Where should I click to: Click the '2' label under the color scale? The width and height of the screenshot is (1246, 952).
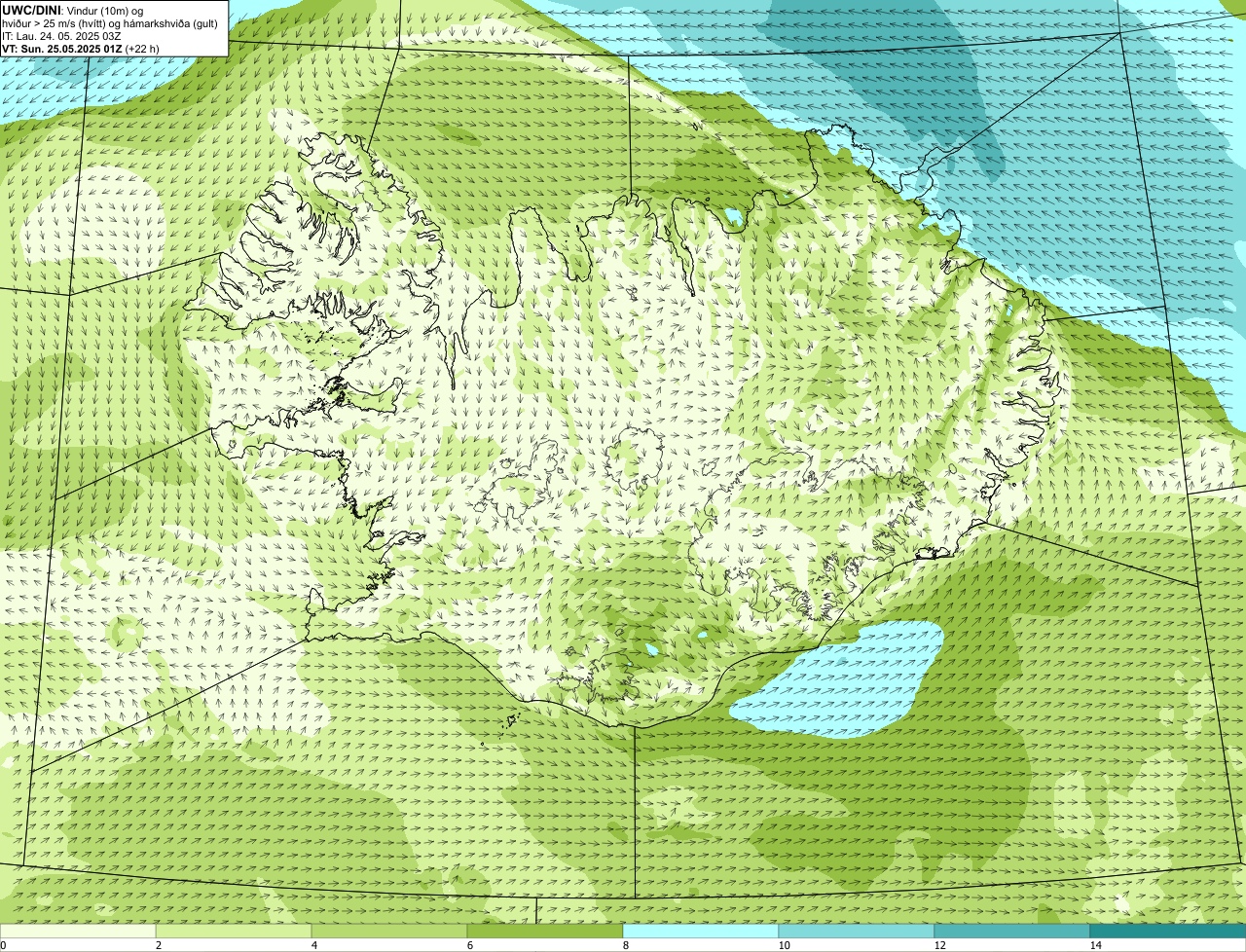tap(158, 945)
